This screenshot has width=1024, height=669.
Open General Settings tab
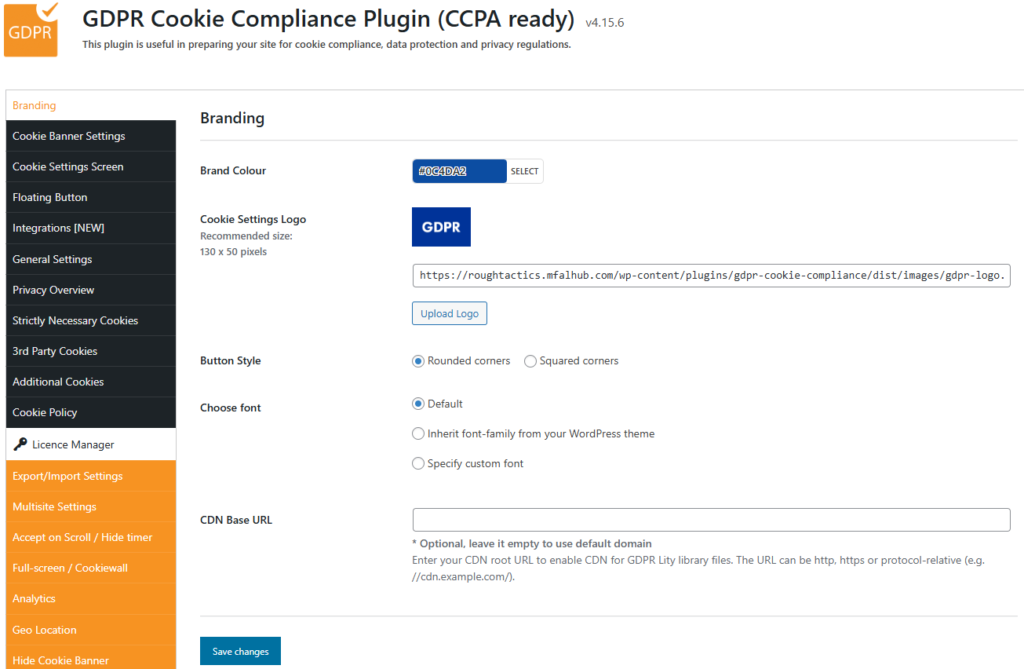pos(91,259)
